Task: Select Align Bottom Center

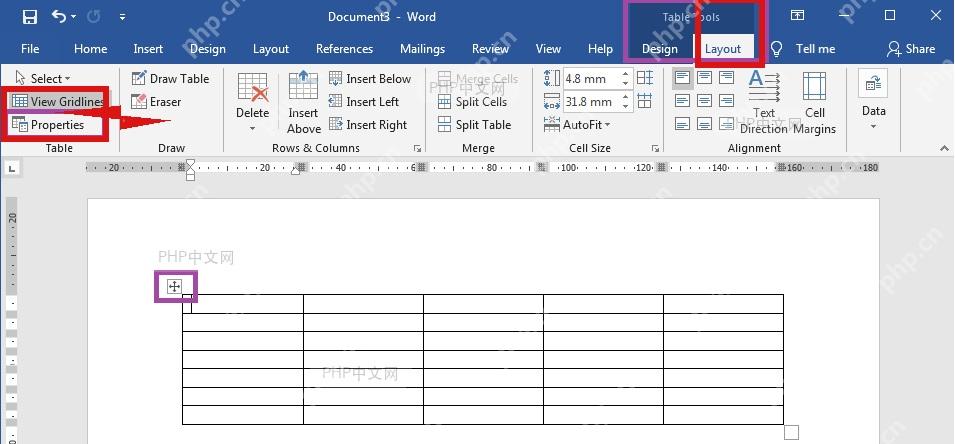Action: pyautogui.click(x=705, y=124)
